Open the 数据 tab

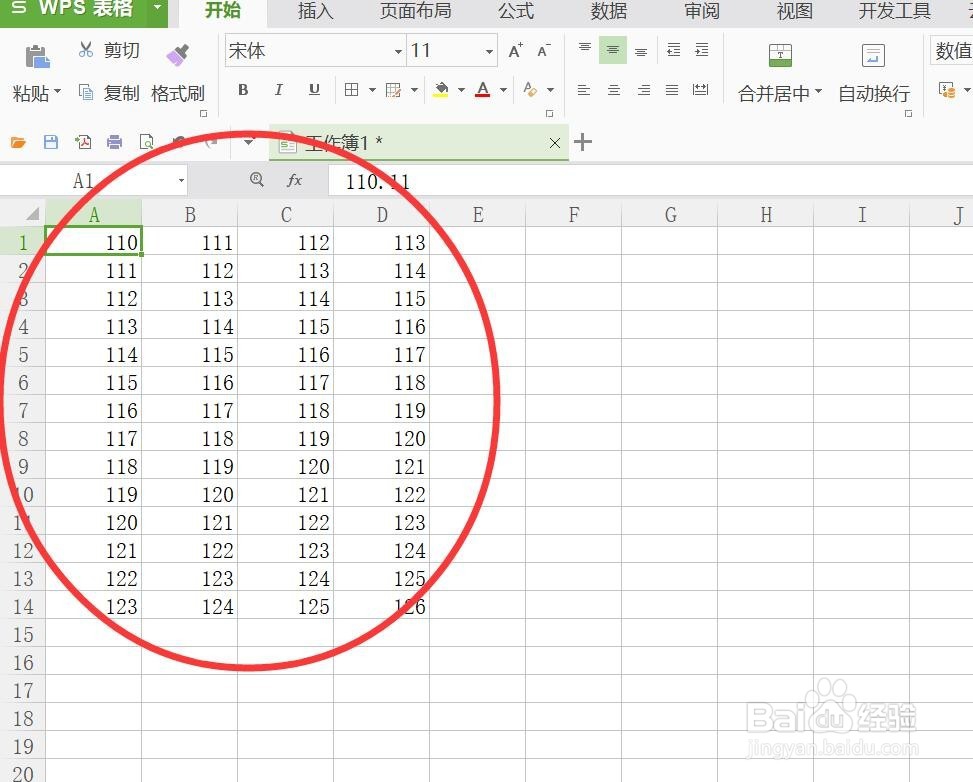609,11
